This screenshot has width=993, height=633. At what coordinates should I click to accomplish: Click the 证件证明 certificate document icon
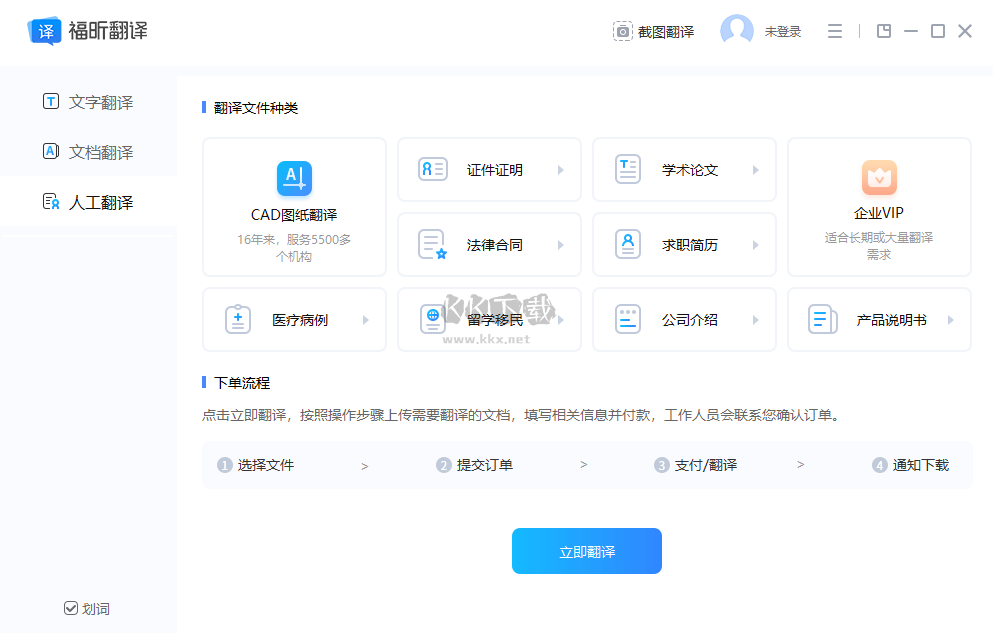click(x=432, y=169)
